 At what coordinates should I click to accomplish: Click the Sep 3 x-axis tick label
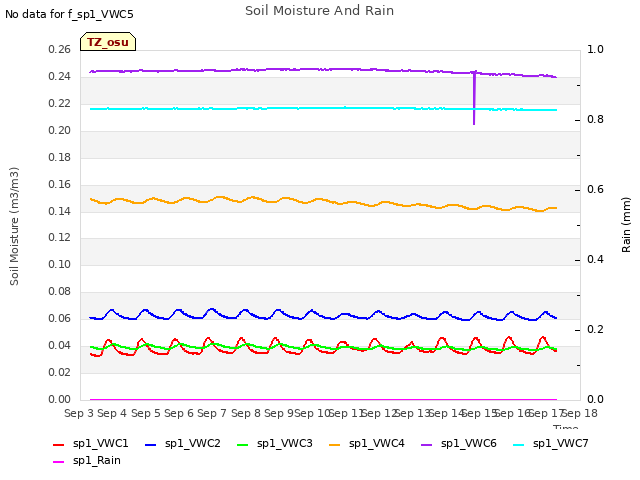(79, 413)
